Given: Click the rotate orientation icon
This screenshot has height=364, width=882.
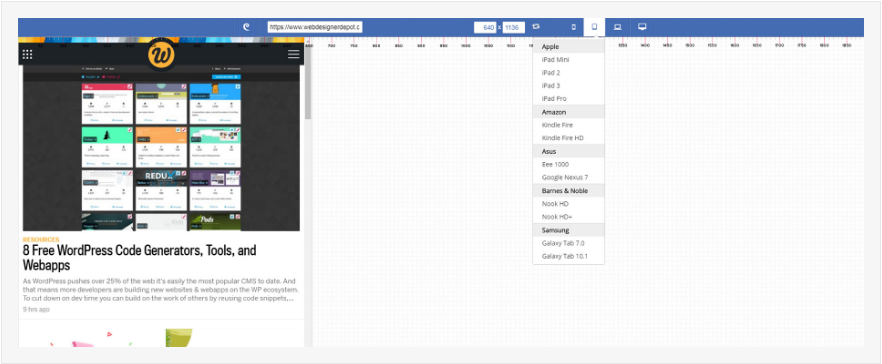Looking at the screenshot, I should click(x=536, y=26).
